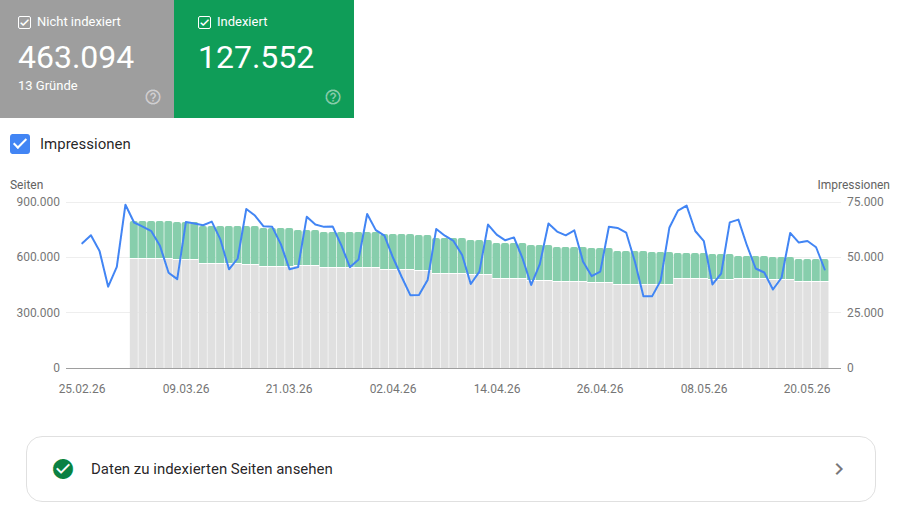
Task: Open help icon in Nicht indexiert card
Action: click(153, 97)
